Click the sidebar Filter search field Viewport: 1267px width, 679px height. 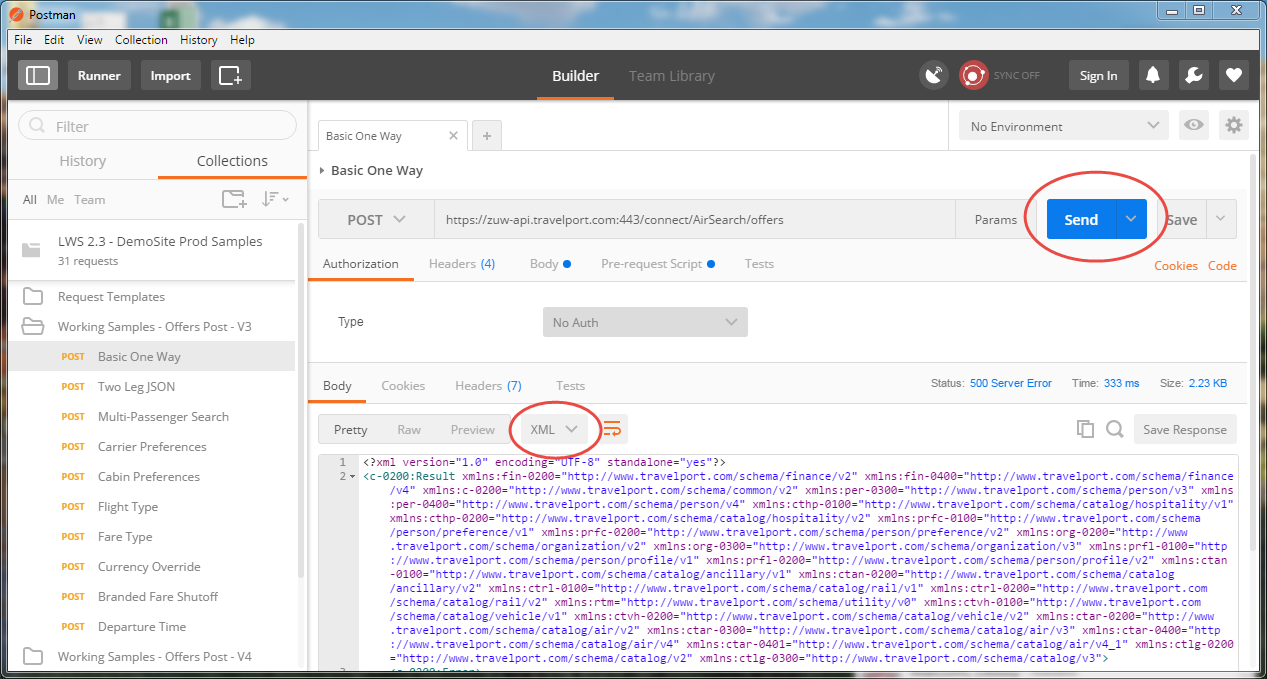pos(158,126)
